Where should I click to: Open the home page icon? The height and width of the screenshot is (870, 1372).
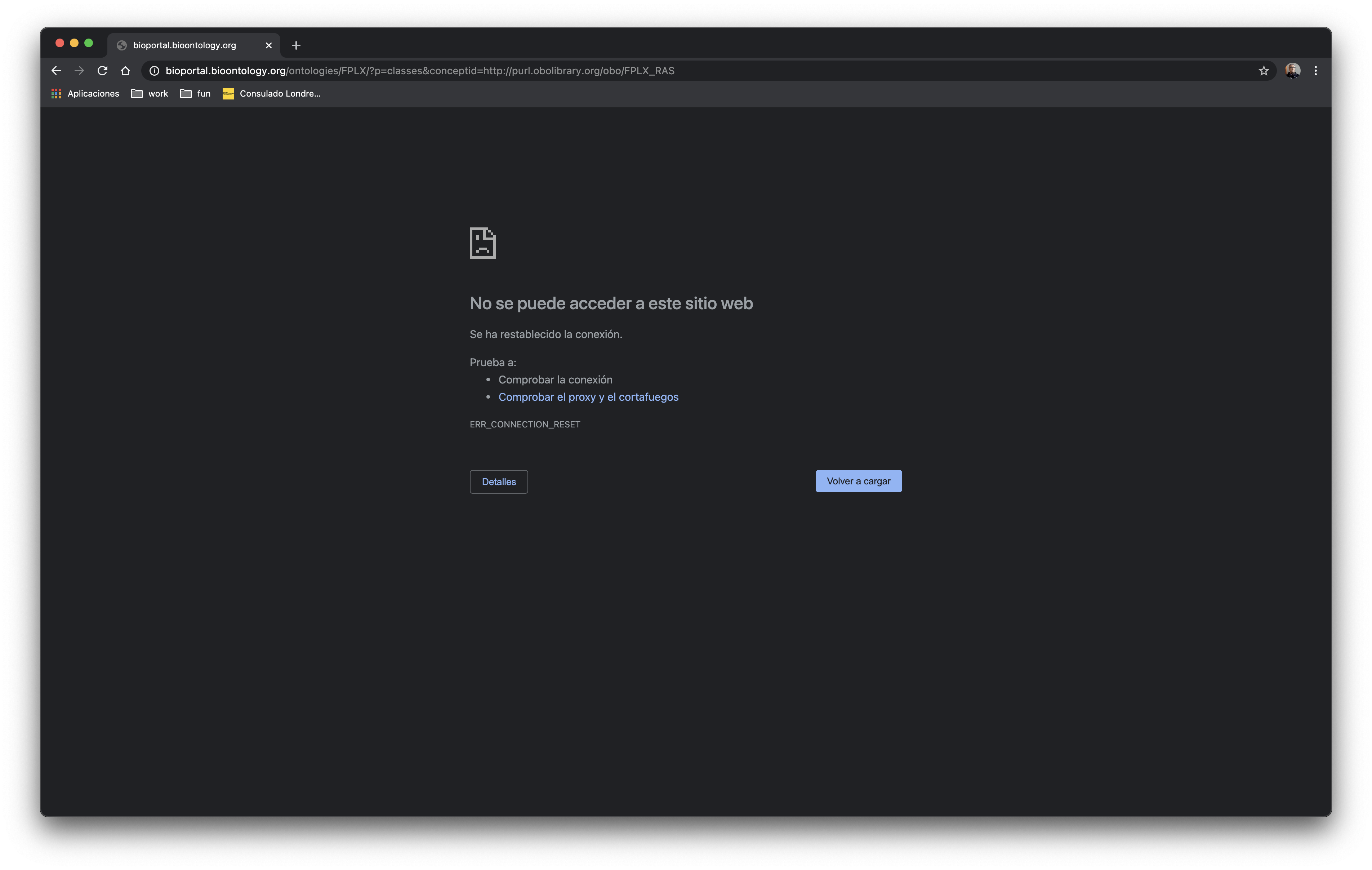(126, 70)
